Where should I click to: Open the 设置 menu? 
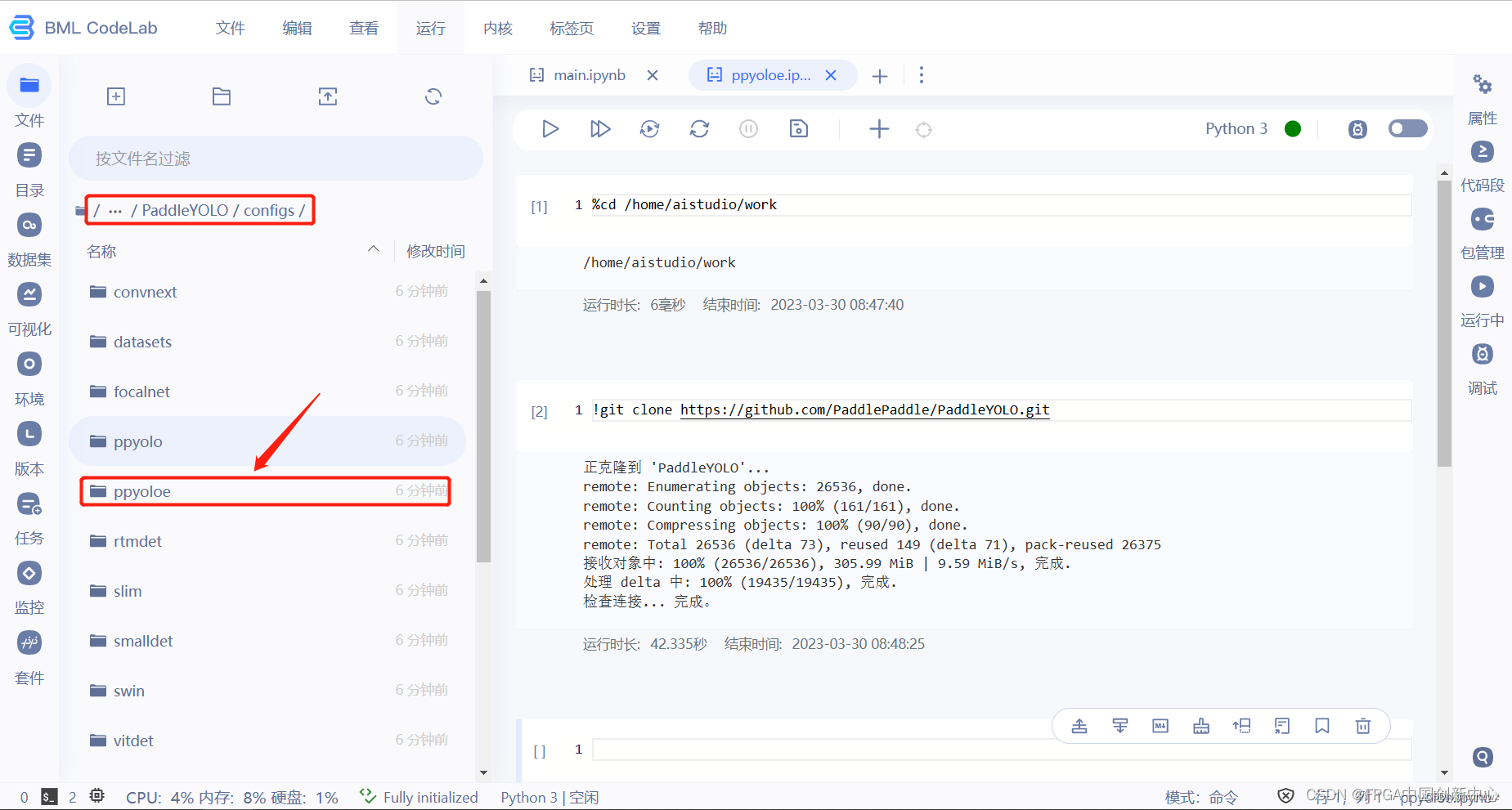(x=646, y=28)
